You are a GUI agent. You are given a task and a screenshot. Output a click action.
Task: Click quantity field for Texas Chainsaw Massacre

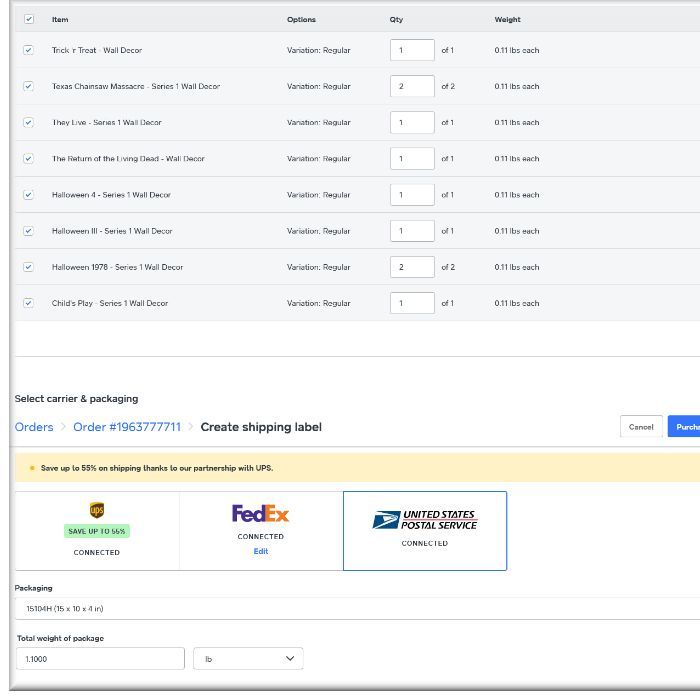point(411,87)
